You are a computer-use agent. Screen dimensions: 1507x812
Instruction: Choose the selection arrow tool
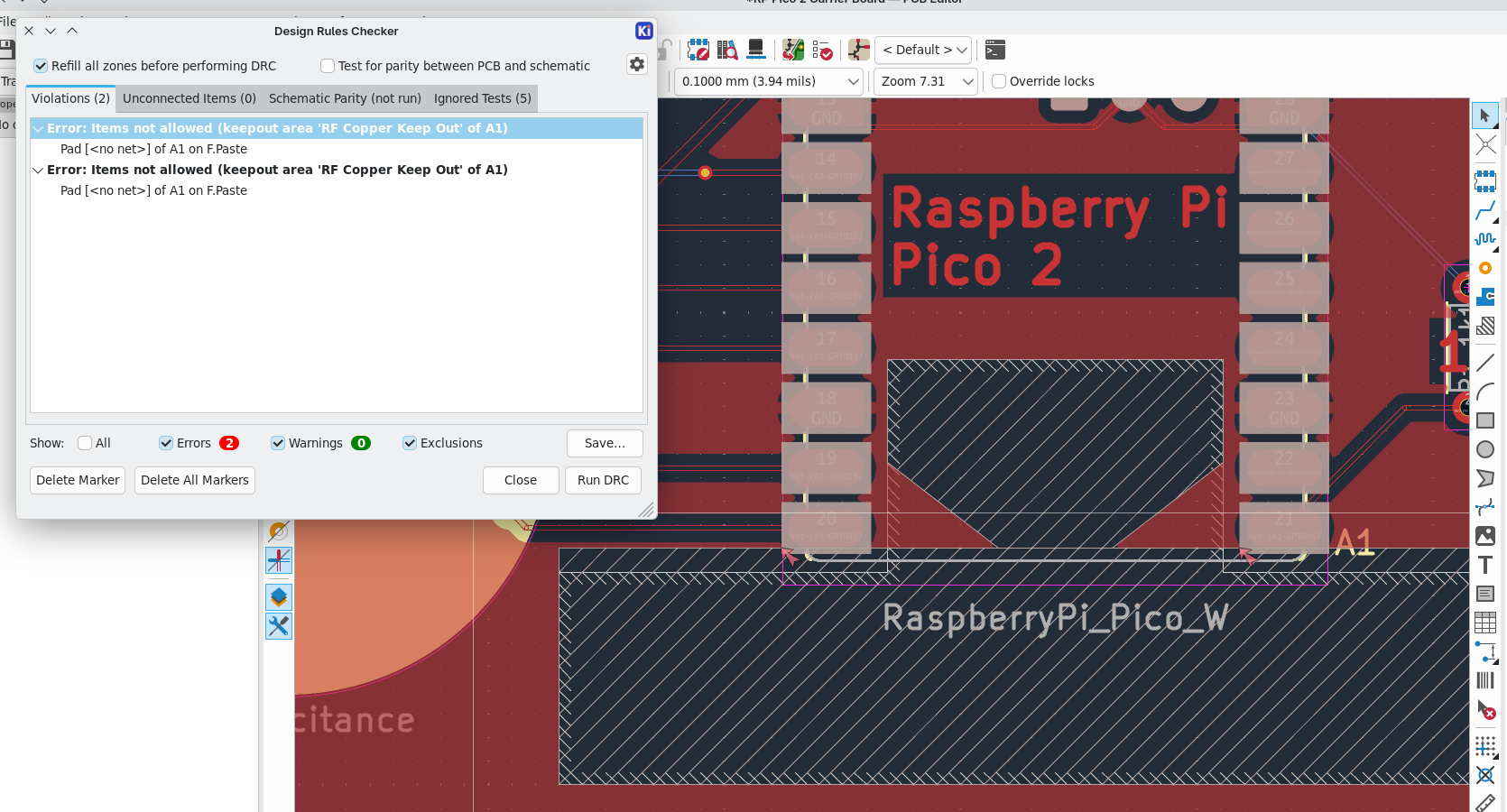point(1485,115)
